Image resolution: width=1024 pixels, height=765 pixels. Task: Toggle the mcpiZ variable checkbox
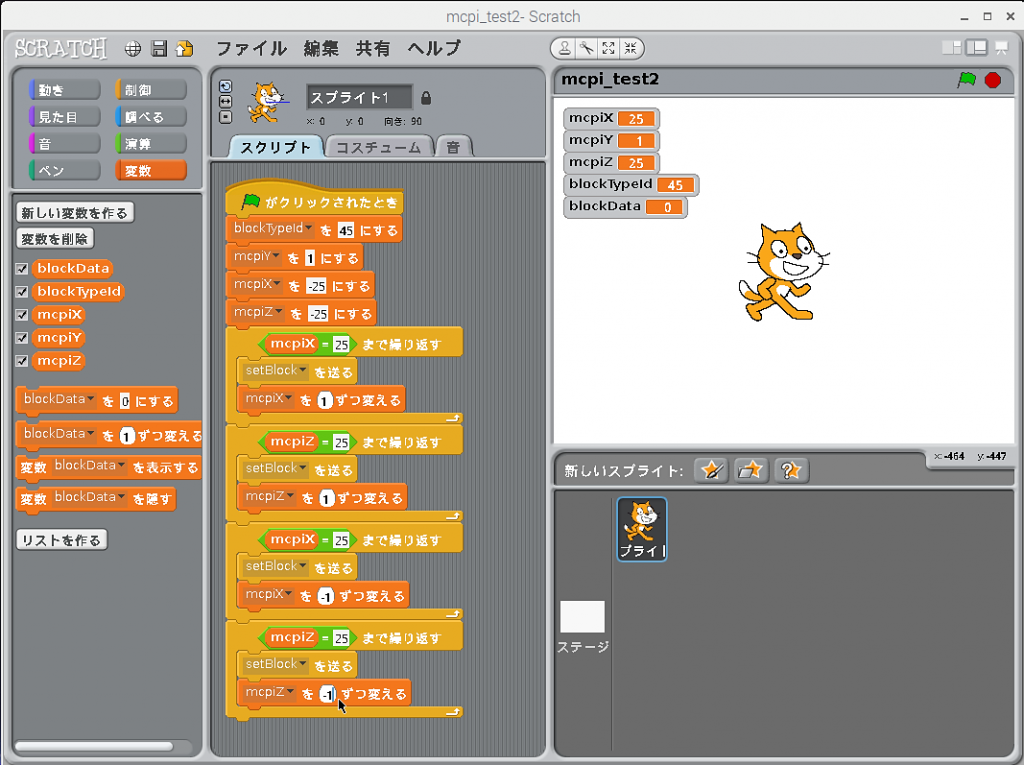click(x=22, y=361)
